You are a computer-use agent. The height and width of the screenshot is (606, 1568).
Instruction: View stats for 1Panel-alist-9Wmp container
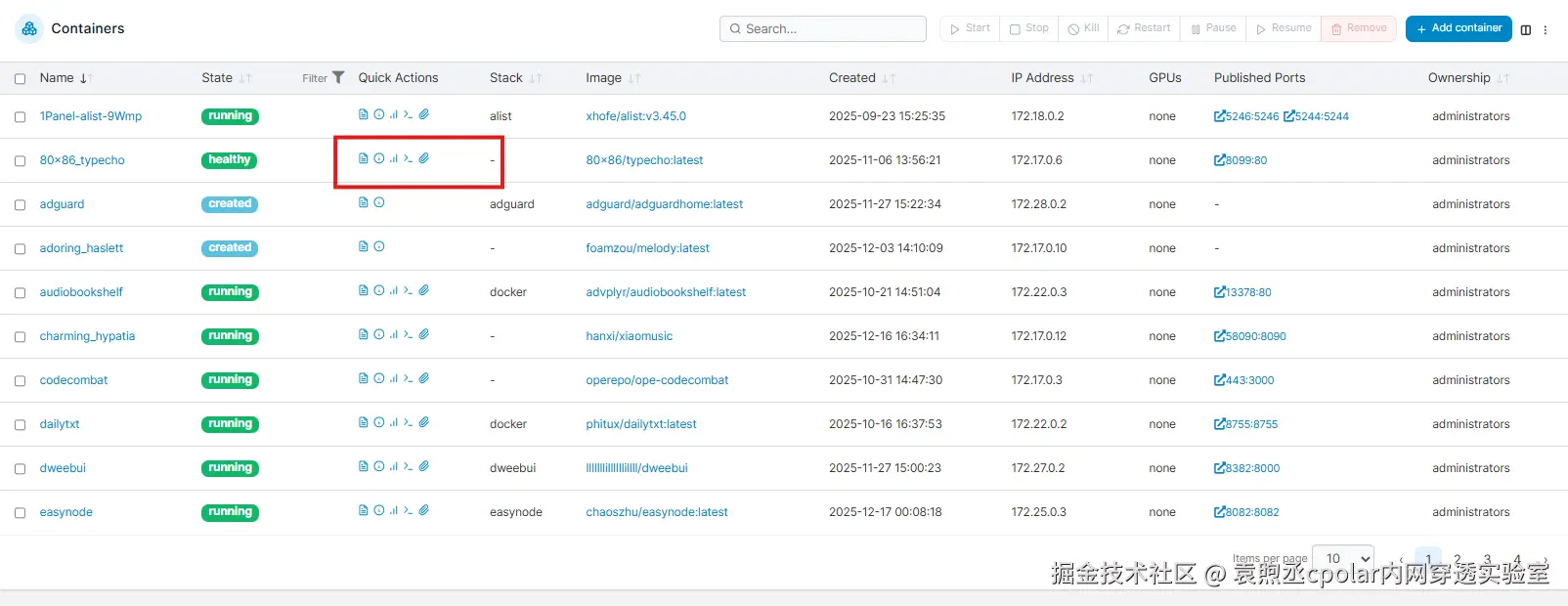point(394,114)
